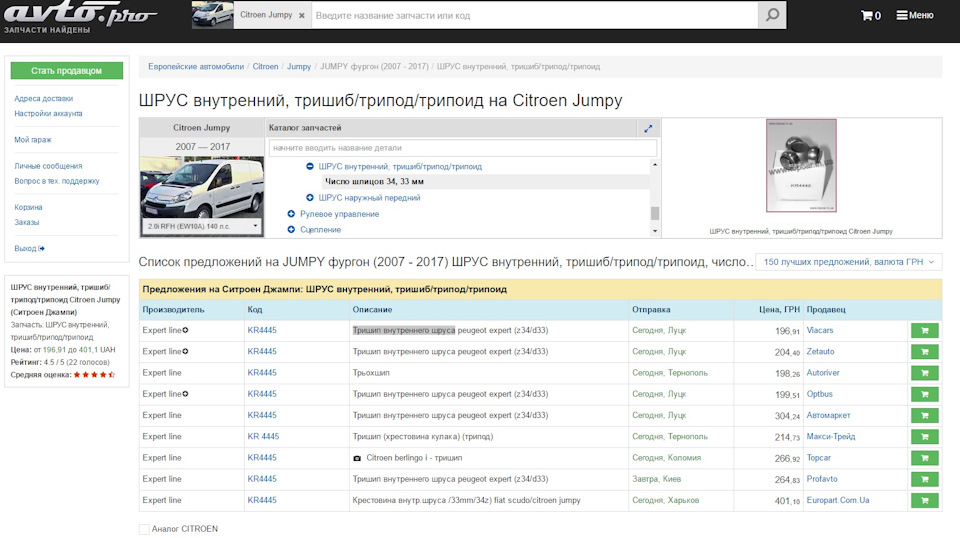
Task: Expand ШРУС наружный передний node
Action: 310,198
